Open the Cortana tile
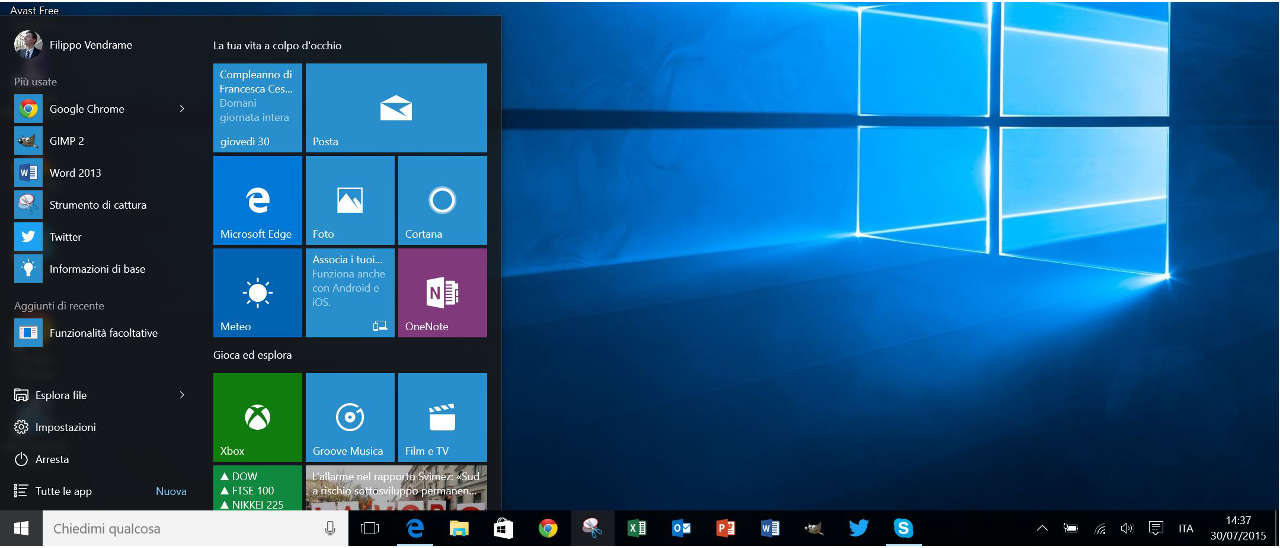 point(442,200)
